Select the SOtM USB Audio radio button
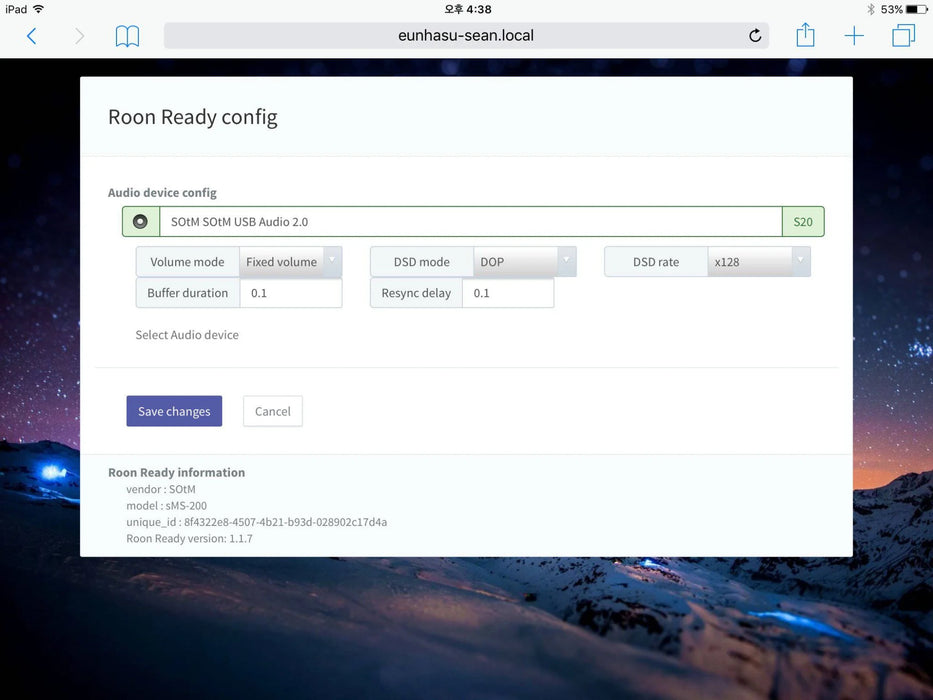The width and height of the screenshot is (933, 700). tap(140, 222)
